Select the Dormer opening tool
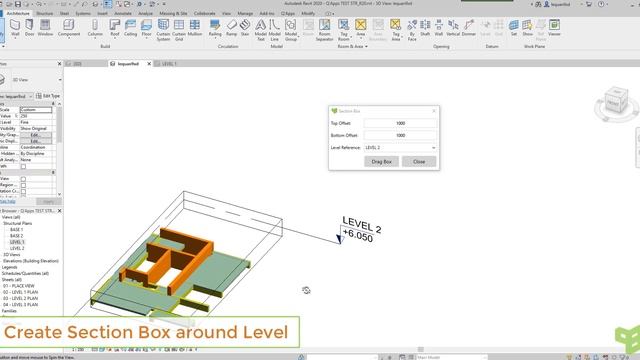Image resolution: width=640 pixels, height=360 pixels. point(469,28)
